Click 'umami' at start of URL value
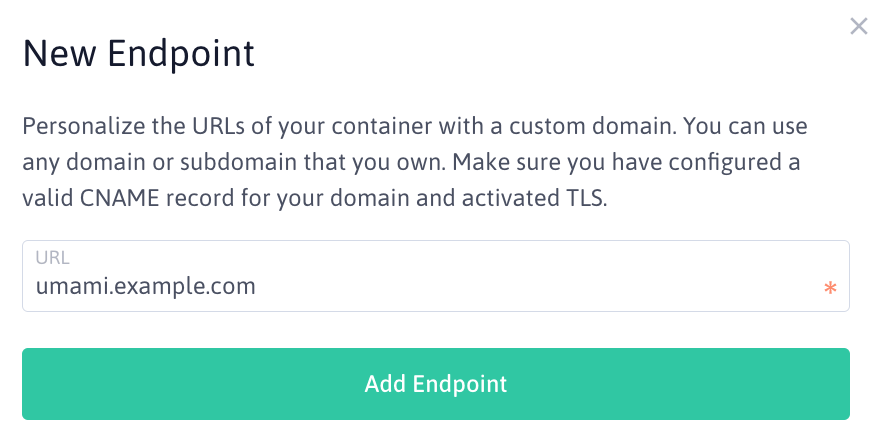This screenshot has height=444, width=882. (71, 286)
